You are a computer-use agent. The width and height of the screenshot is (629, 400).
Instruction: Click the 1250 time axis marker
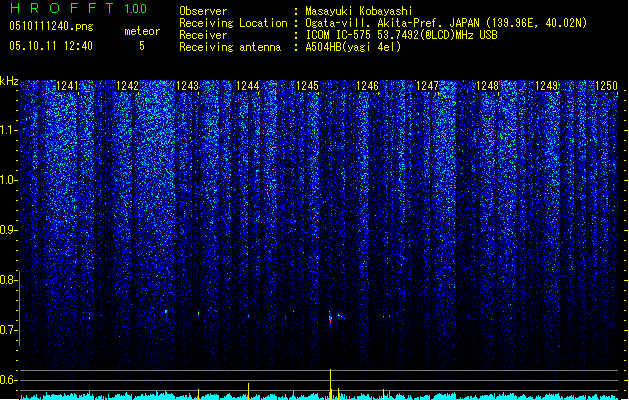click(606, 86)
